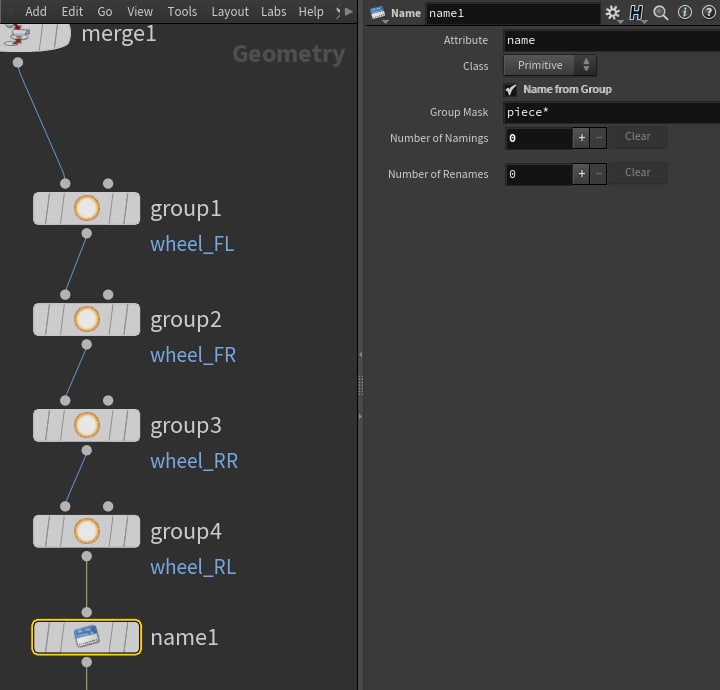
Task: Click the node name field containing name1
Action: pos(512,13)
